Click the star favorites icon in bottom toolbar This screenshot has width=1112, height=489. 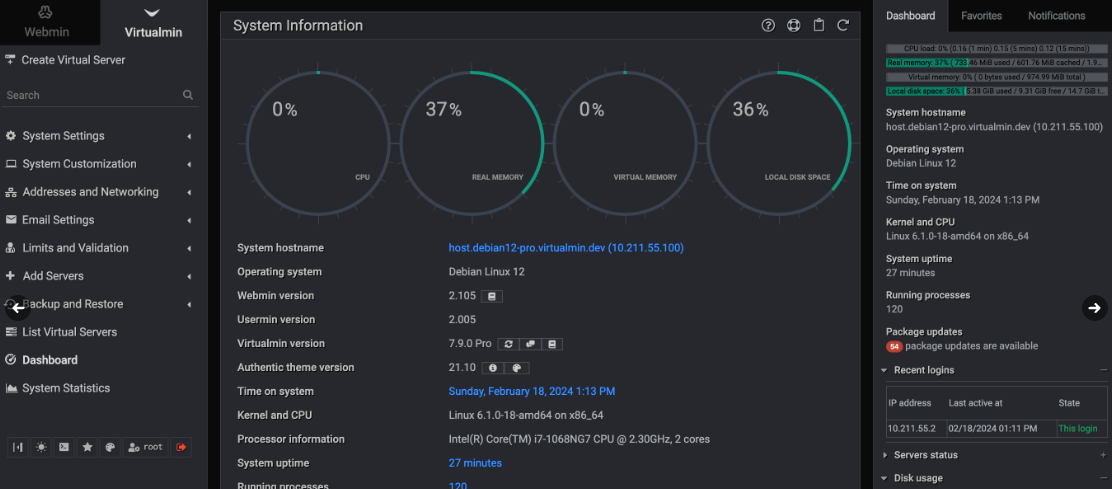[87, 447]
